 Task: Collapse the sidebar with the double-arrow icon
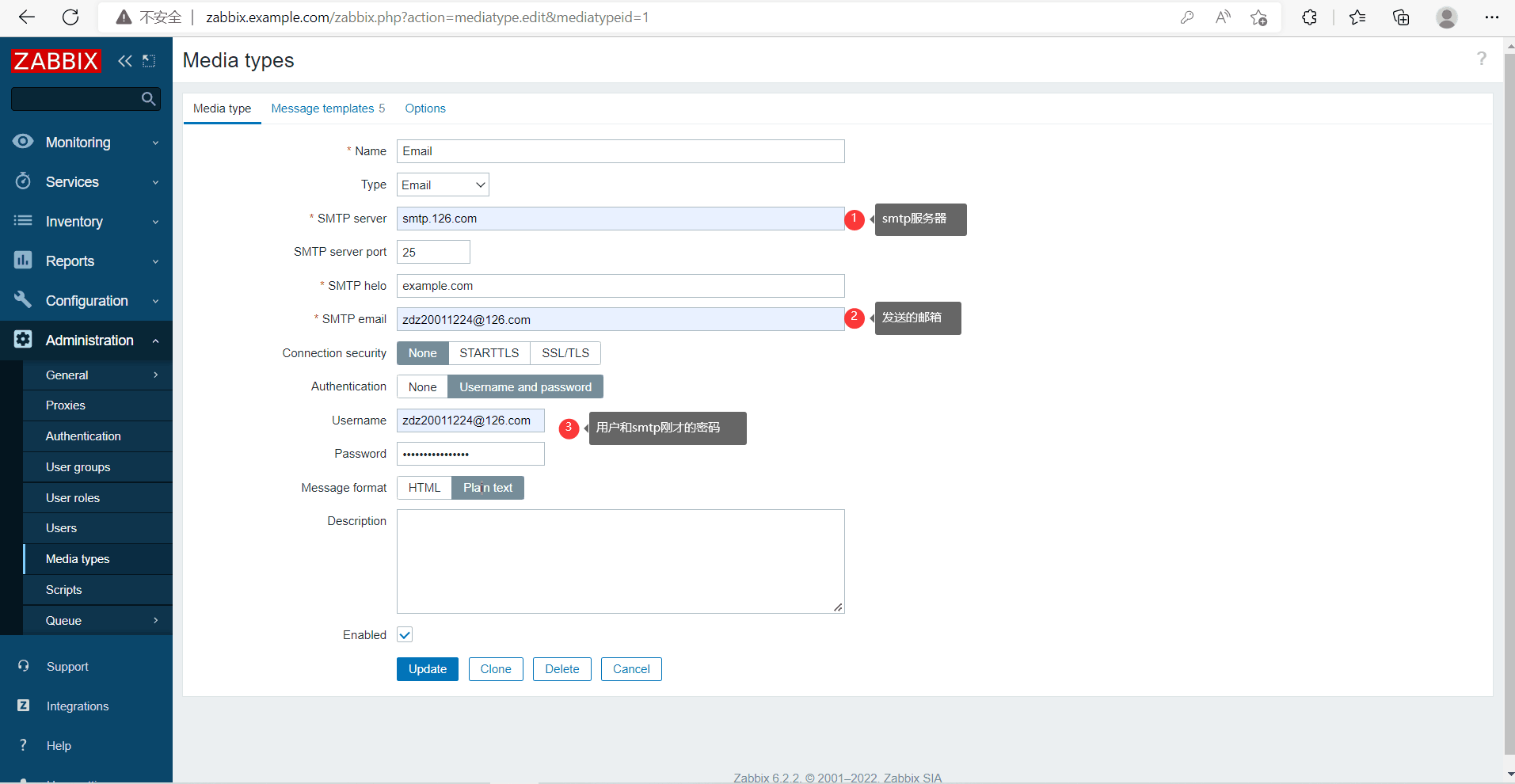click(125, 61)
